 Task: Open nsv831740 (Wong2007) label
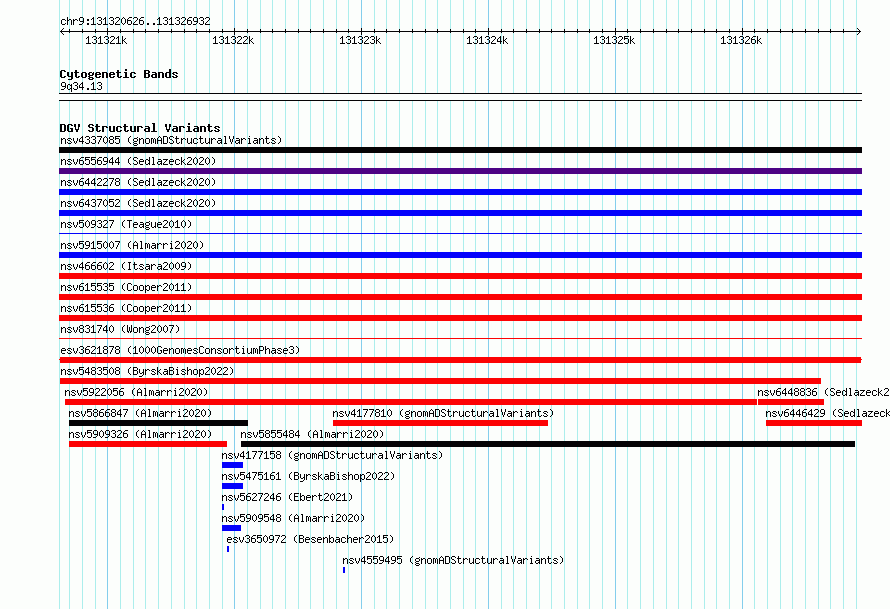(x=120, y=329)
